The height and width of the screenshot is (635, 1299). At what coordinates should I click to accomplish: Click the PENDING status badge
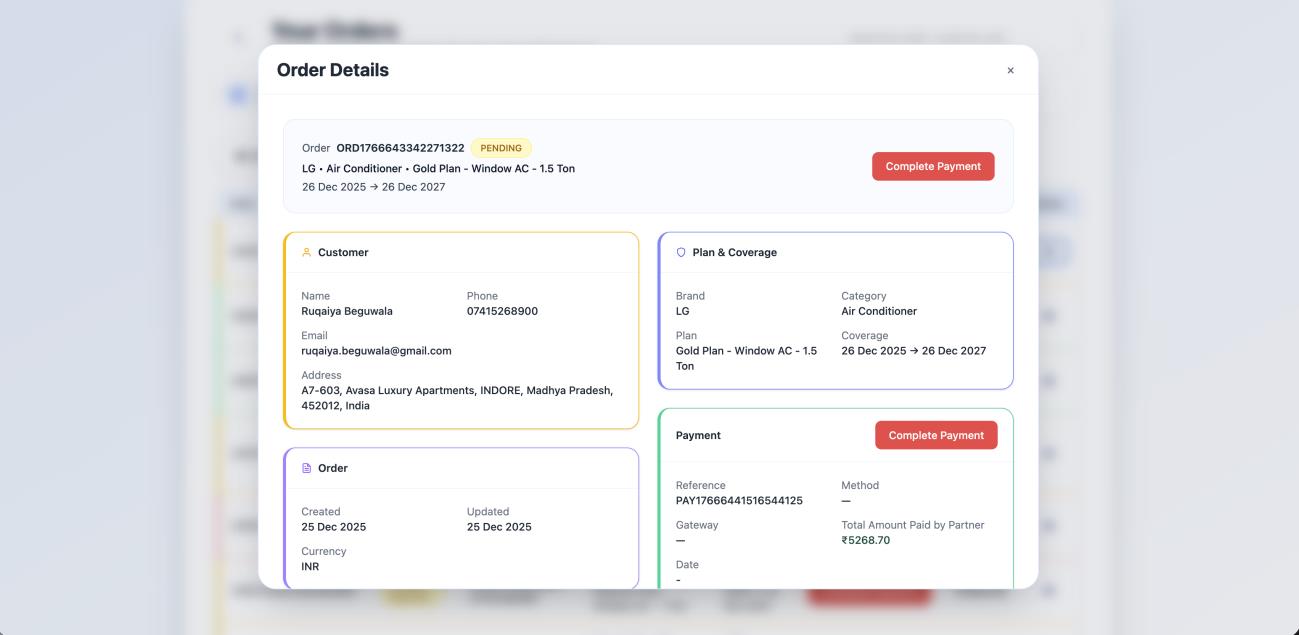pos(500,148)
